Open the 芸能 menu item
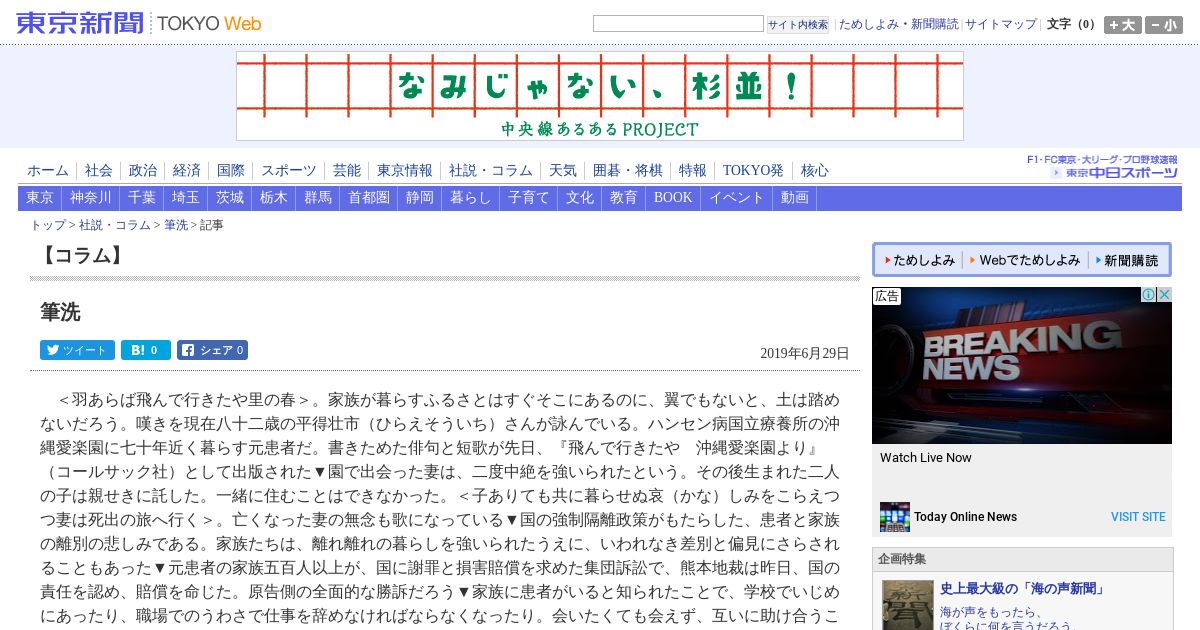Viewport: 1200px width, 630px height. [x=347, y=171]
